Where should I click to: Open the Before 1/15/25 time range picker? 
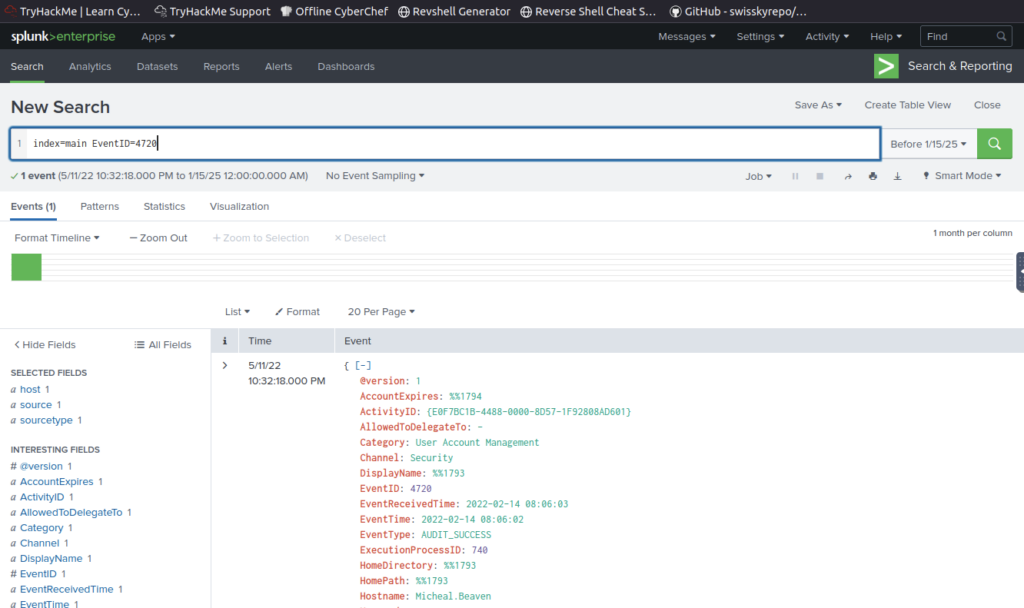click(928, 144)
